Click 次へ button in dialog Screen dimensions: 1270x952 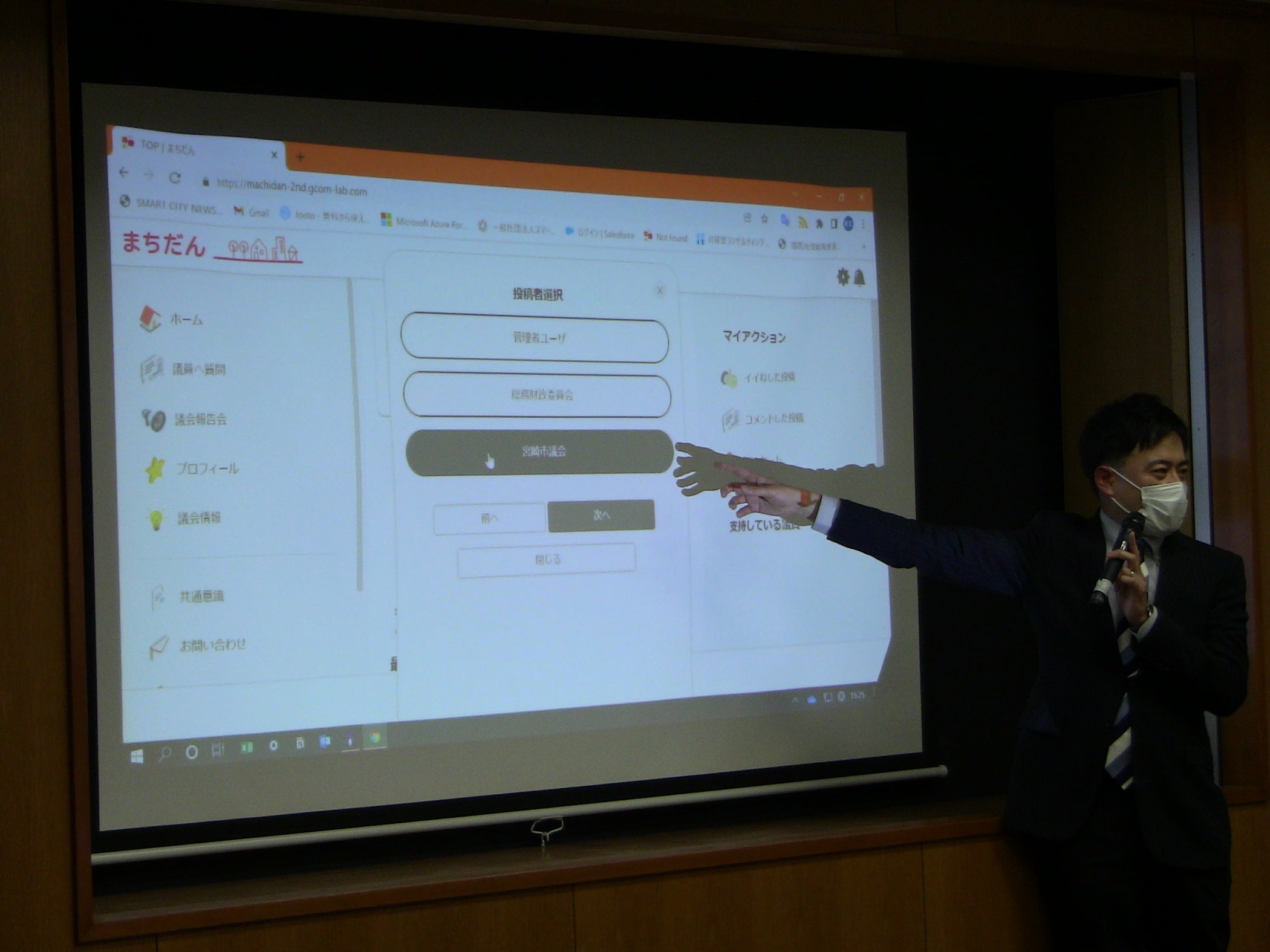601,515
